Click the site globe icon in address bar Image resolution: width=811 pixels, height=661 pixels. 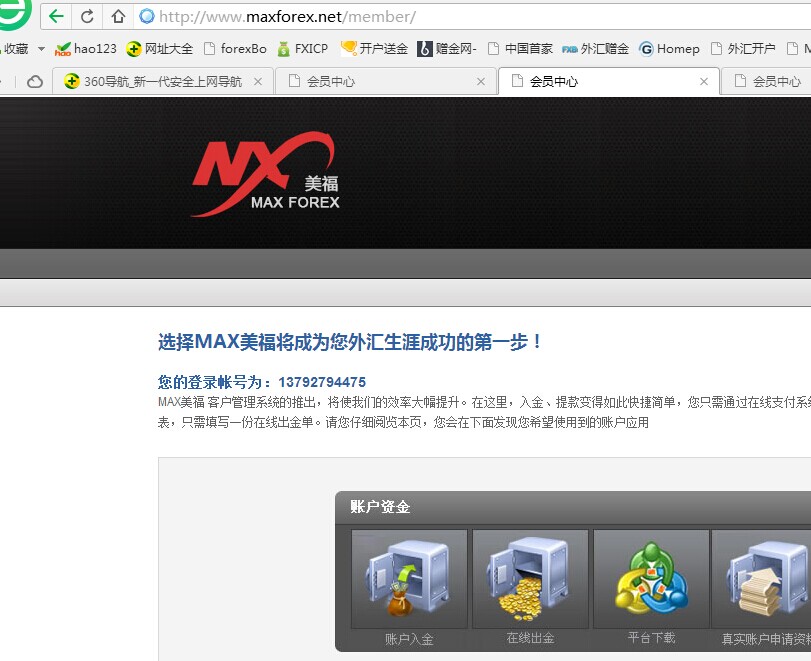[147, 17]
